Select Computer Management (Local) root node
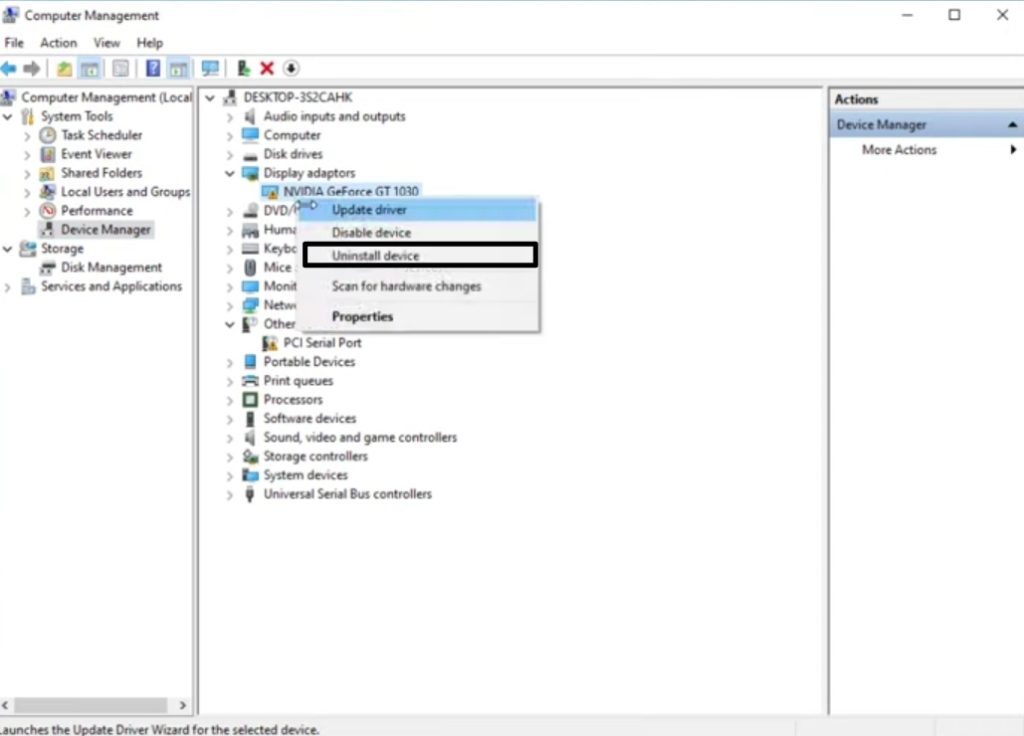 (106, 97)
